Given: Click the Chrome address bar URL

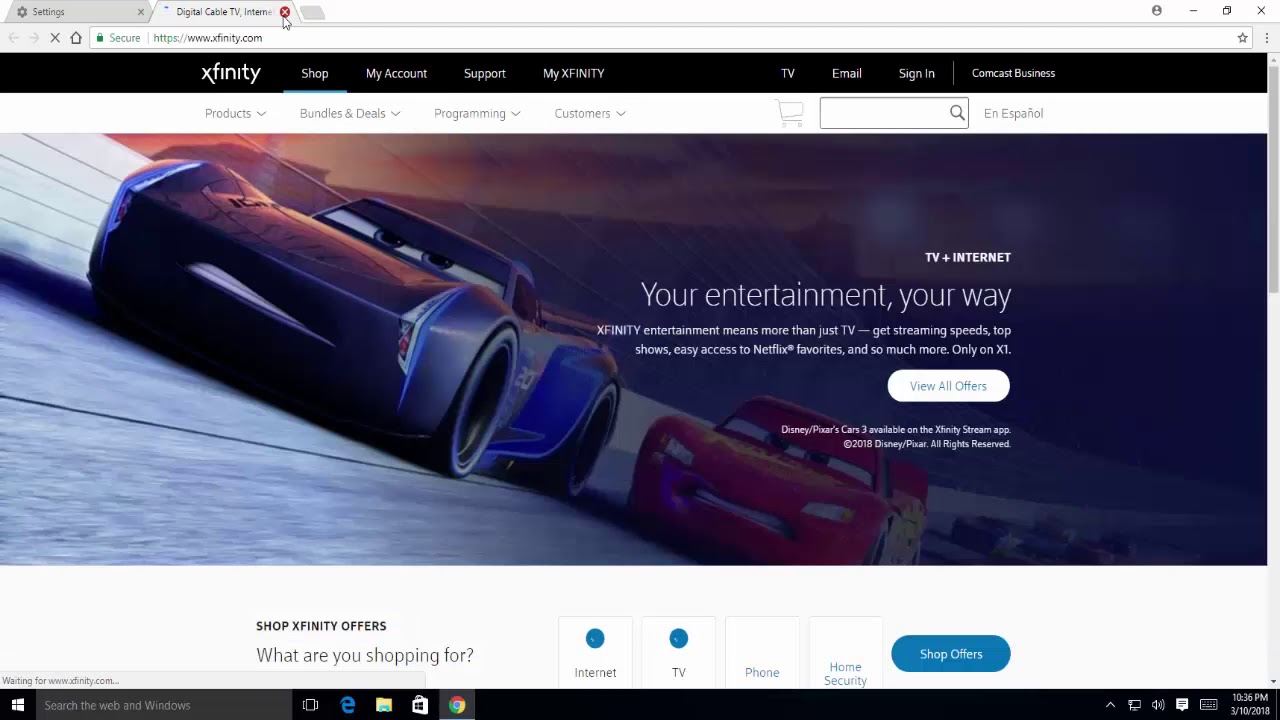Looking at the screenshot, I should click(x=208, y=38).
